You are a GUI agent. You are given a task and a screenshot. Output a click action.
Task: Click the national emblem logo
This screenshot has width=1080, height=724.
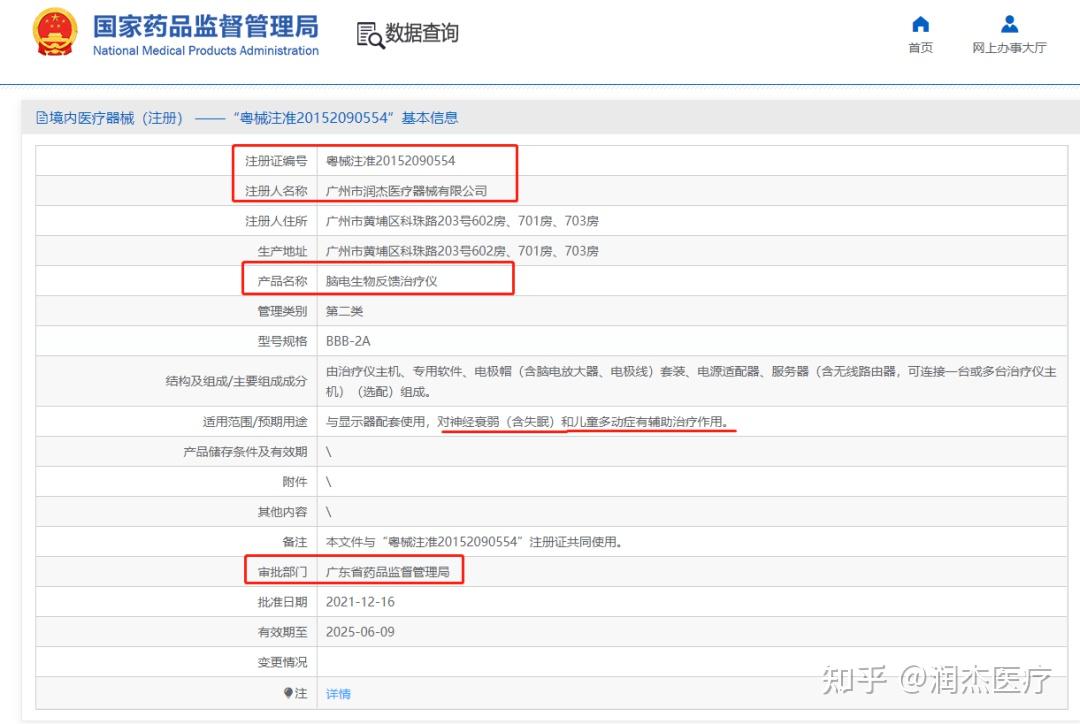click(53, 31)
